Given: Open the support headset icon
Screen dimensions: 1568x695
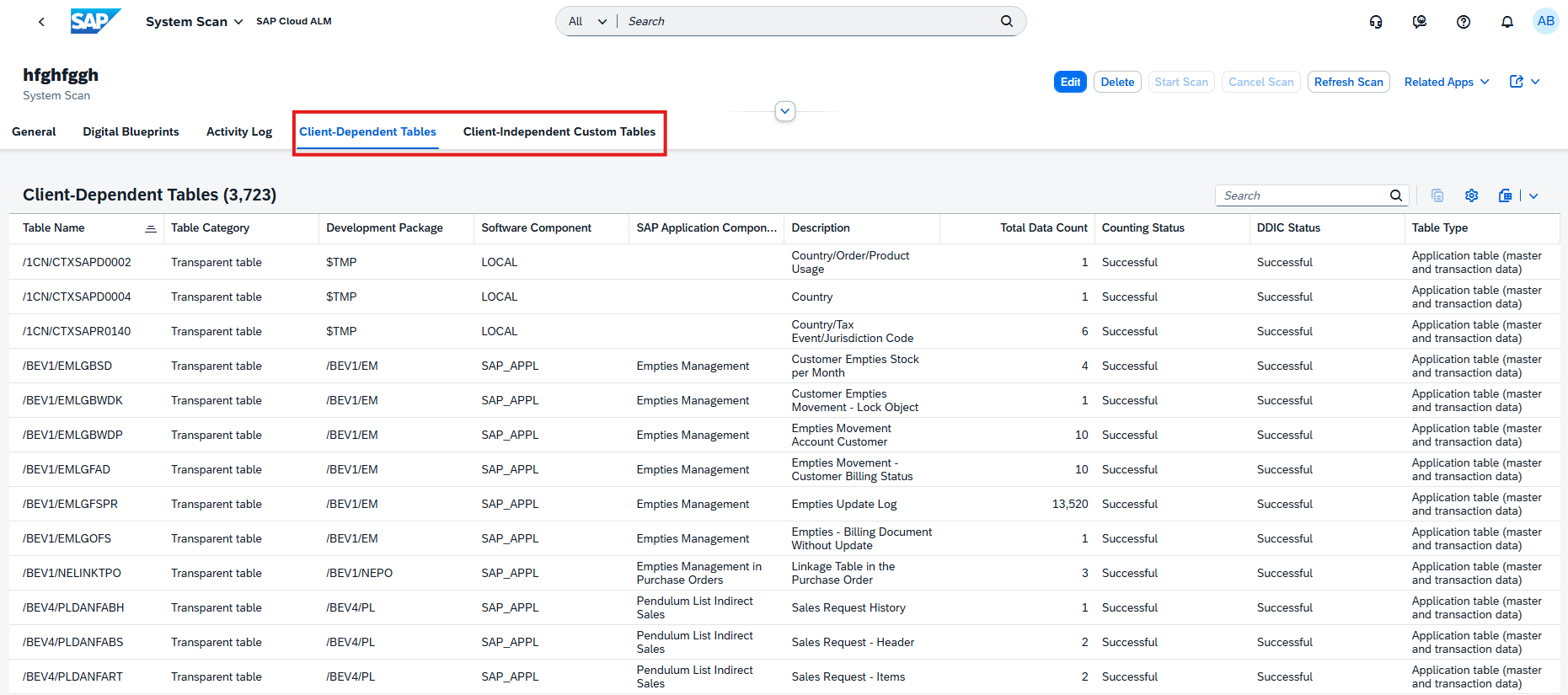Looking at the screenshot, I should click(x=1376, y=22).
